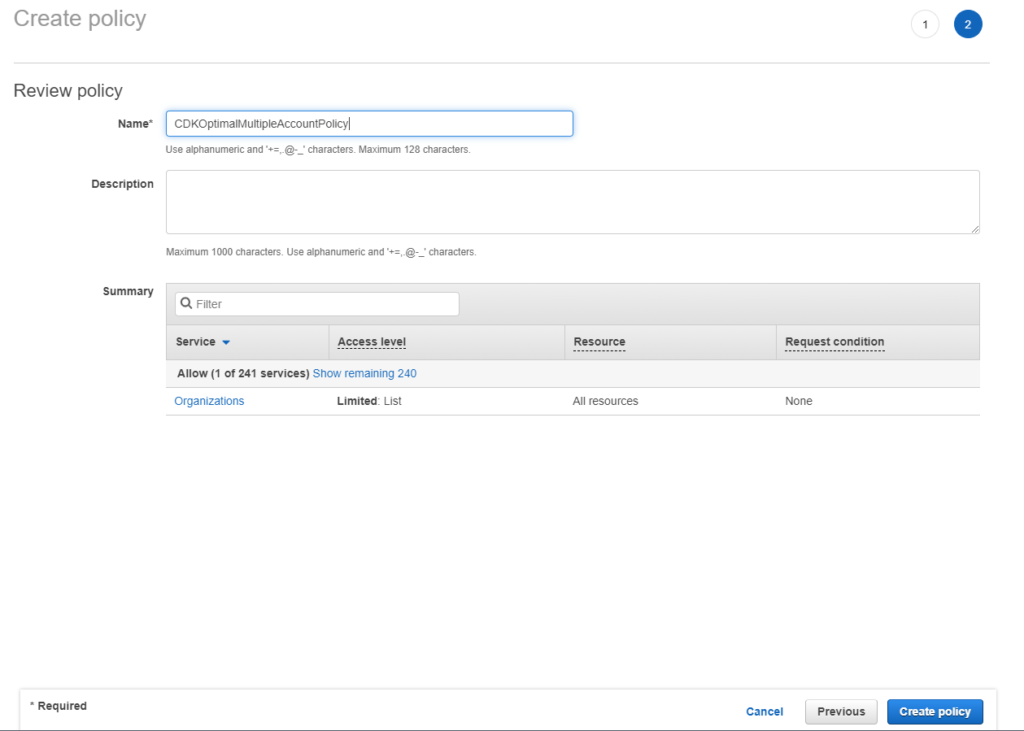The image size is (1024, 731).
Task: Click the step 2 wizard indicator
Action: (967, 23)
